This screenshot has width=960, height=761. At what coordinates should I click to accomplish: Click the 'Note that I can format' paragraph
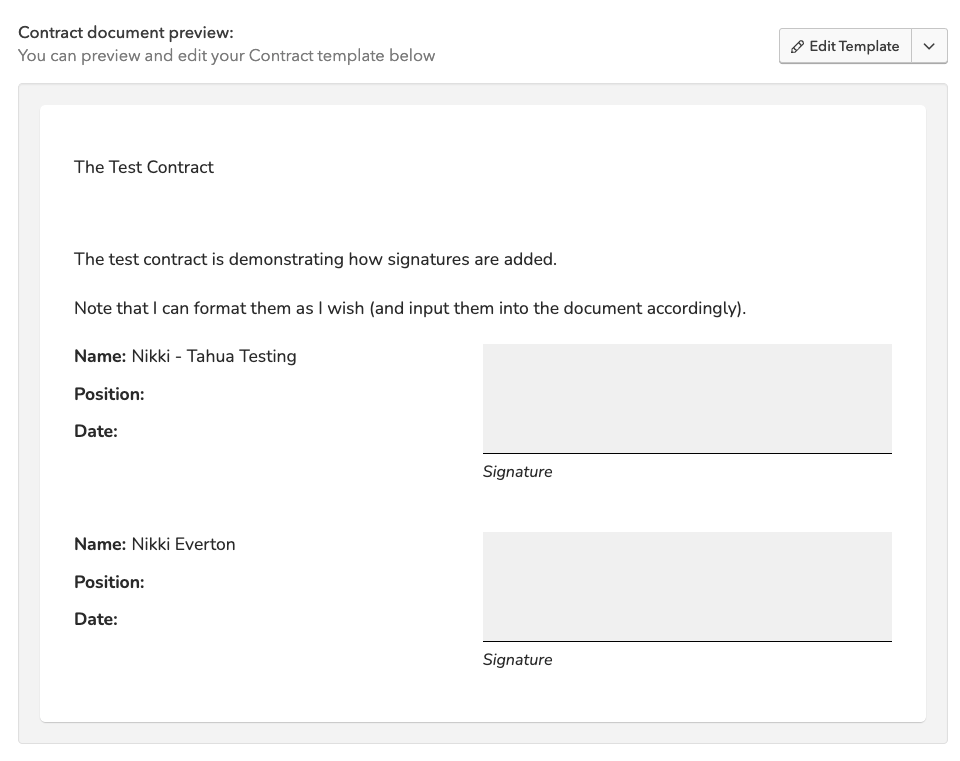[410, 308]
